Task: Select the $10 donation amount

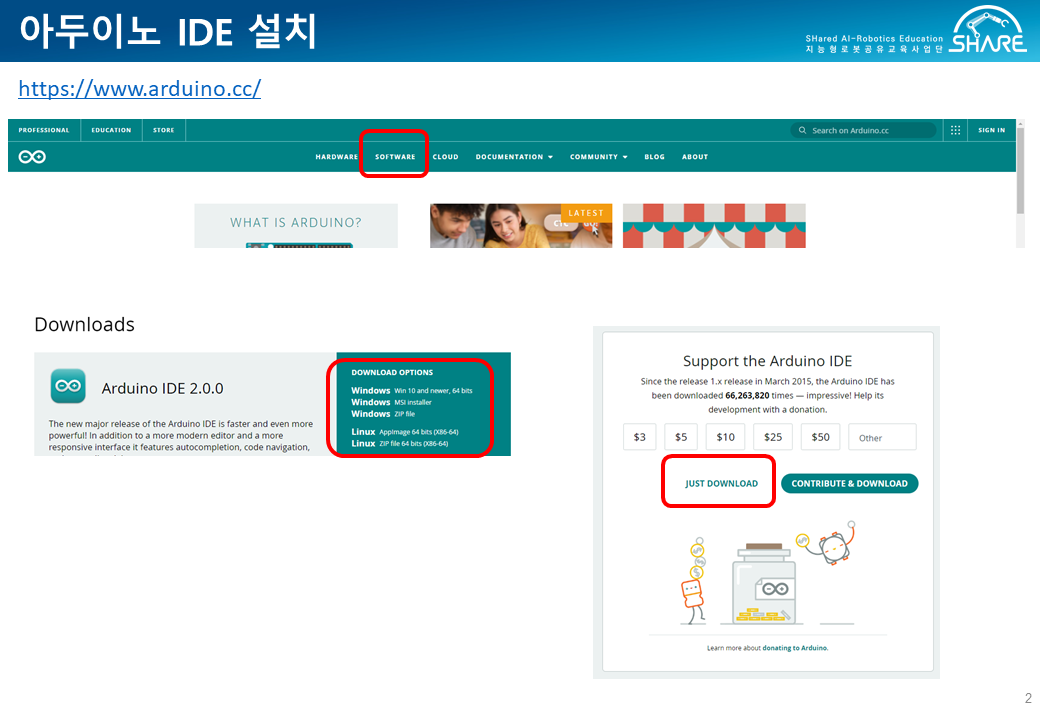Action: [726, 437]
